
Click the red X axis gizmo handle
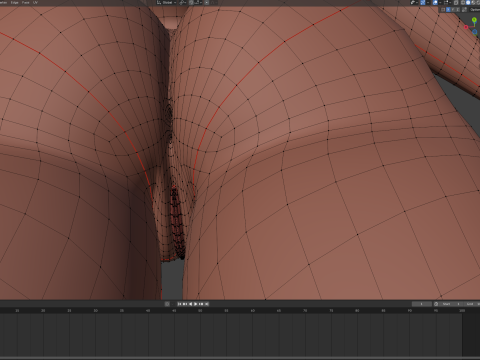(x=466, y=27)
